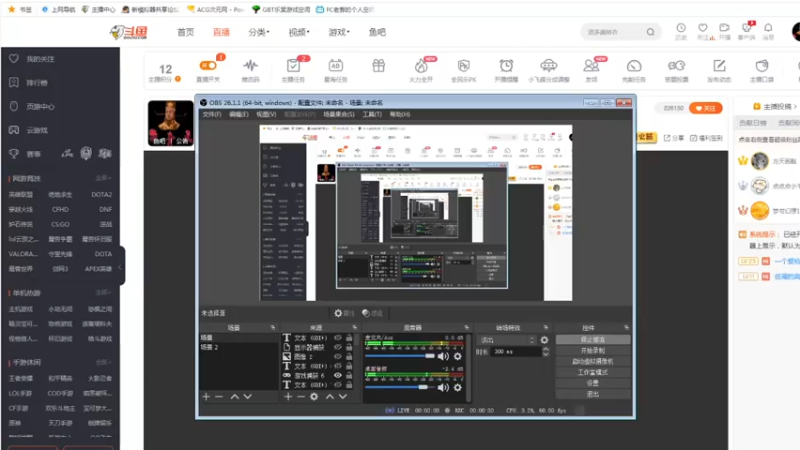The image size is (800, 450).
Task: Expand the 游戏 navigation dropdown
Action: [339, 32]
